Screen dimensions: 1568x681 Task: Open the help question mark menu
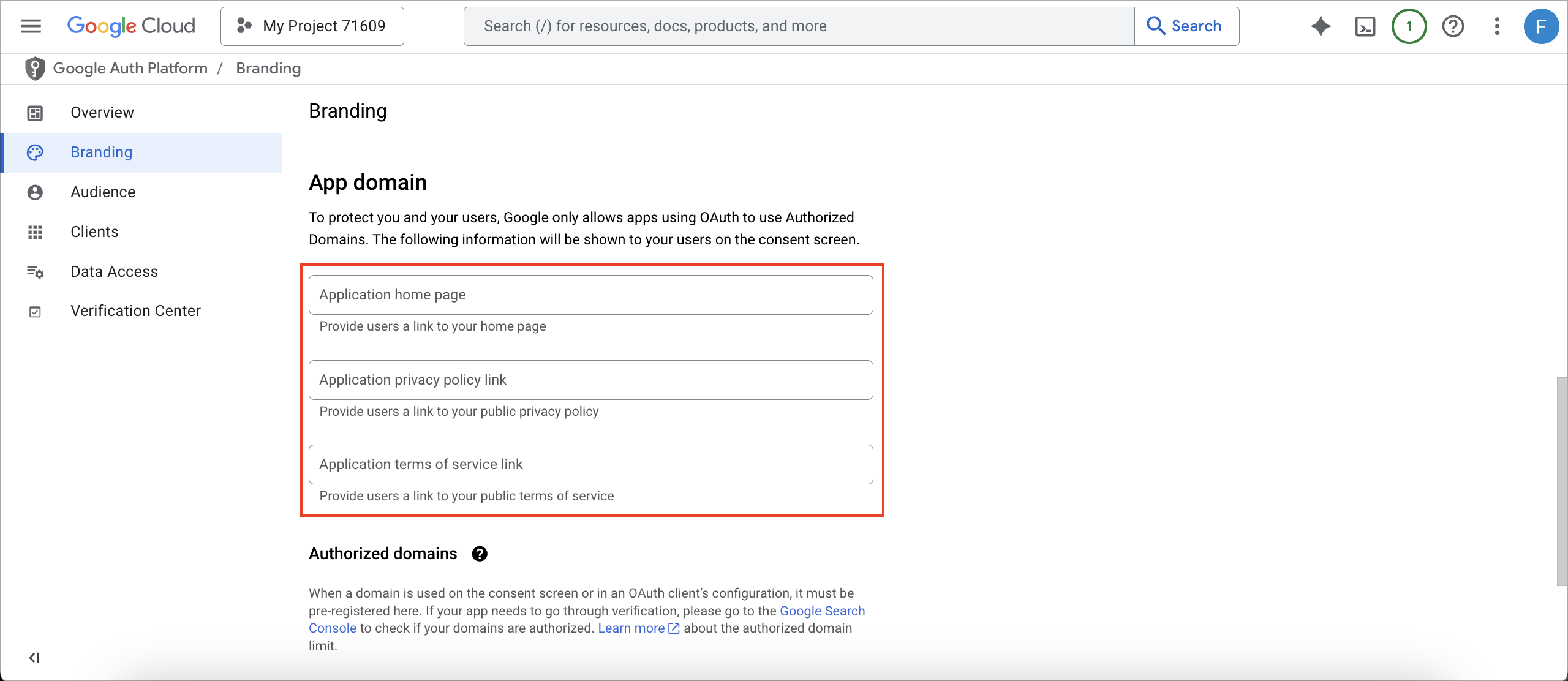tap(1453, 26)
